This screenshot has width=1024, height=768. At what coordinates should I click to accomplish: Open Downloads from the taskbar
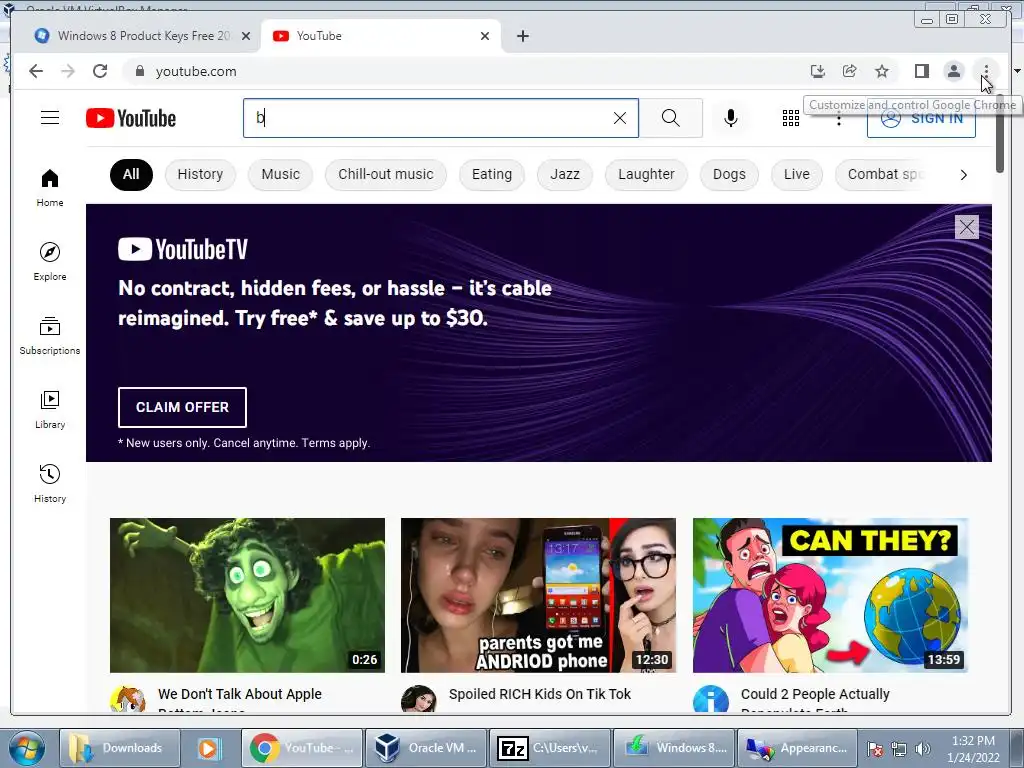point(120,748)
